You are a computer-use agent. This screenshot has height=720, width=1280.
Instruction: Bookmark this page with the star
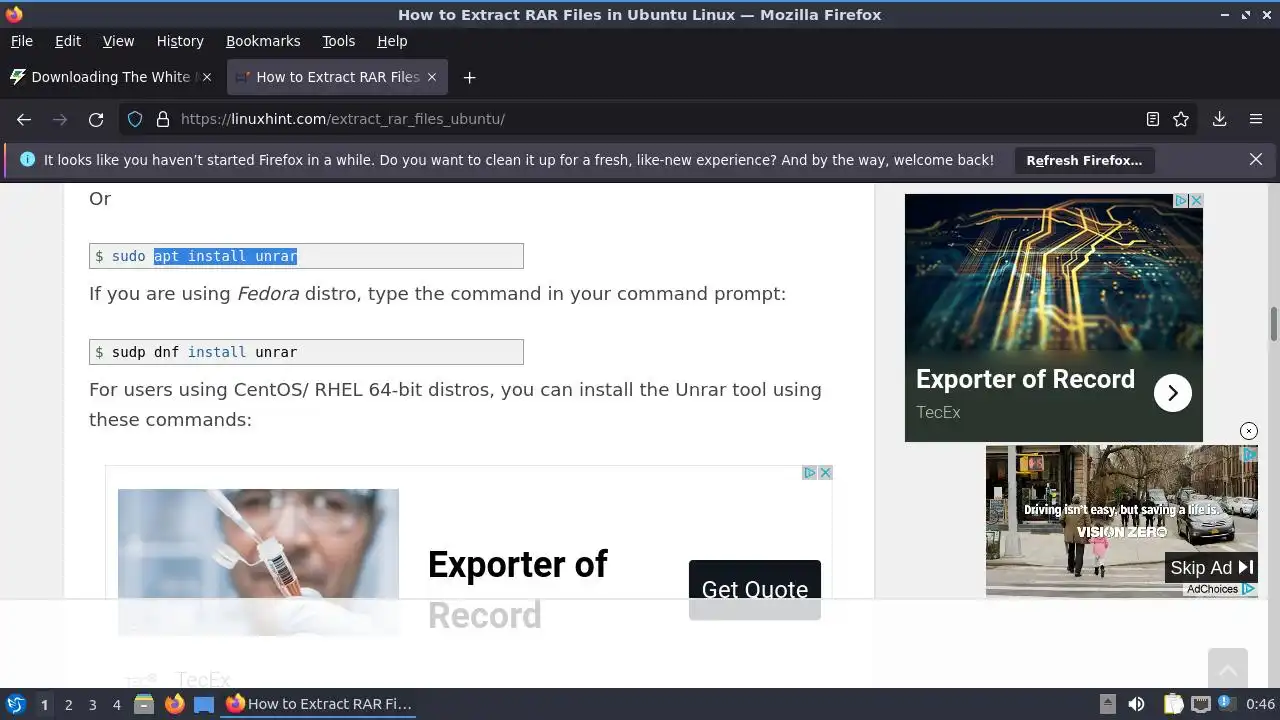pyautogui.click(x=1181, y=119)
